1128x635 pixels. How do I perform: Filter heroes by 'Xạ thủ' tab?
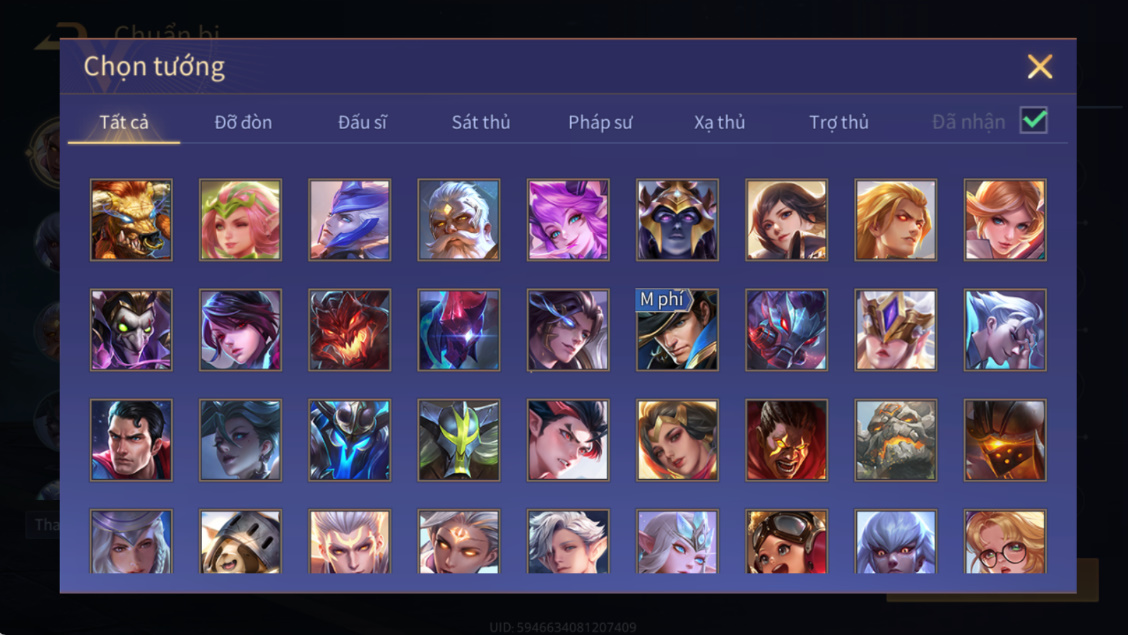[719, 122]
